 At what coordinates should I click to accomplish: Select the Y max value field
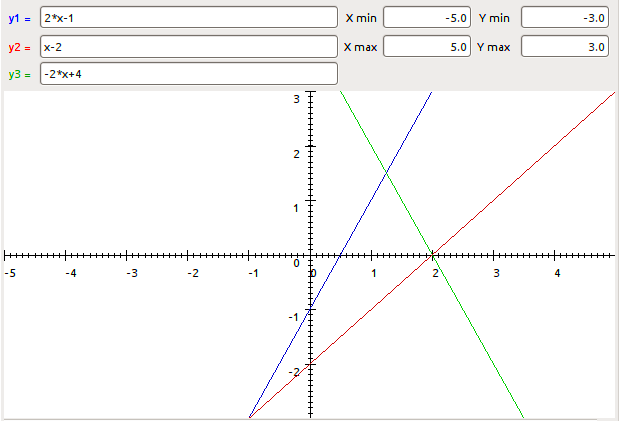click(x=565, y=47)
